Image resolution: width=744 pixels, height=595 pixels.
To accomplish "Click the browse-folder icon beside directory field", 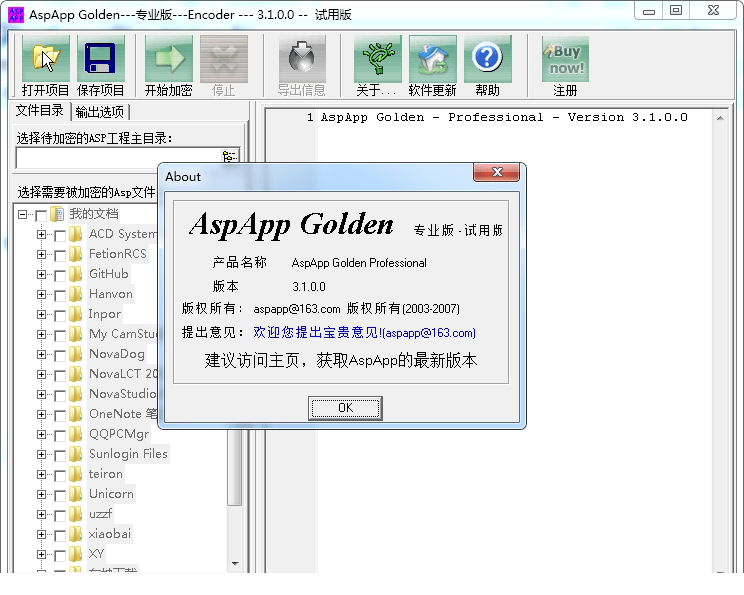I will coord(230,157).
